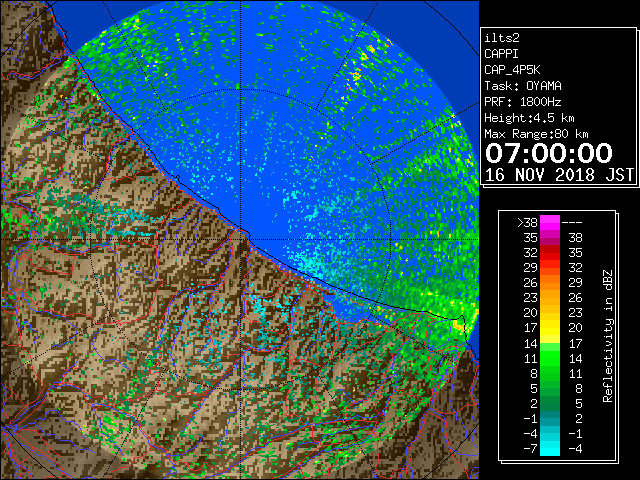
Task: Click the bright green 11–14 dBZ legend band
Action: click(550, 358)
